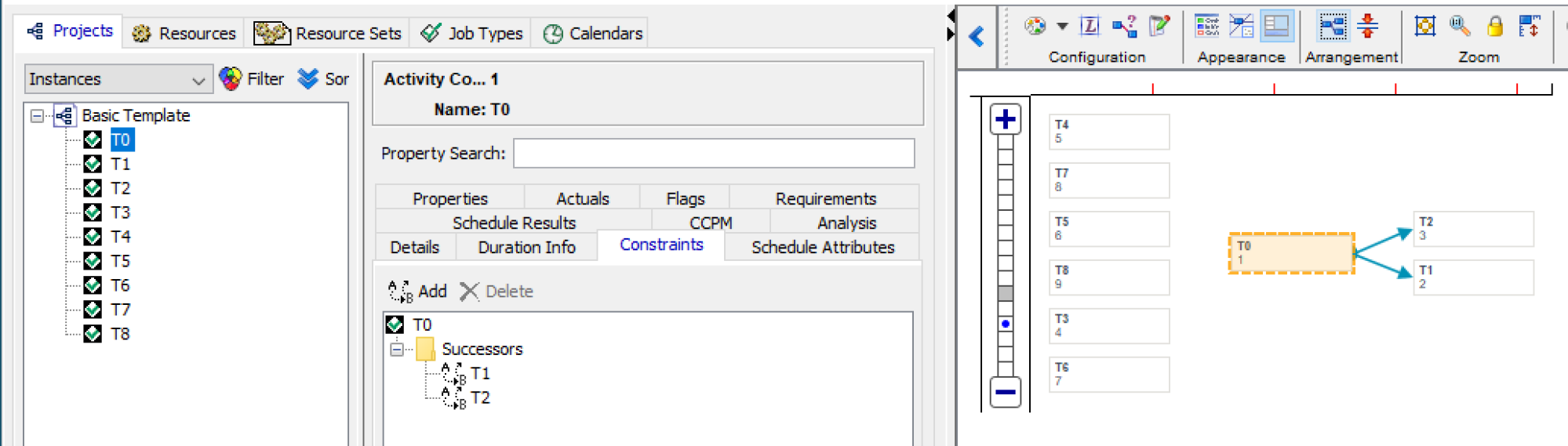Screen dimensions: 1568x446
Task: Click the node question-mark query icon
Action: coord(1124,27)
